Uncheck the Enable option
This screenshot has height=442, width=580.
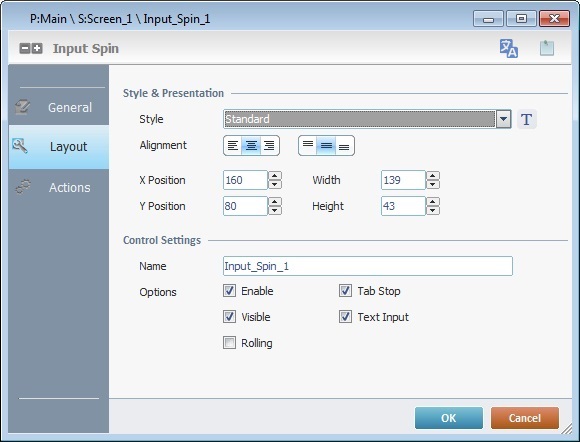coord(229,291)
